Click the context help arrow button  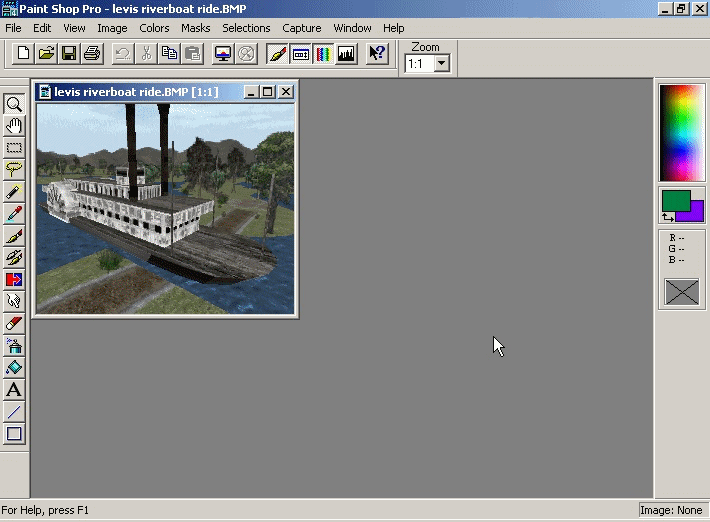377,53
